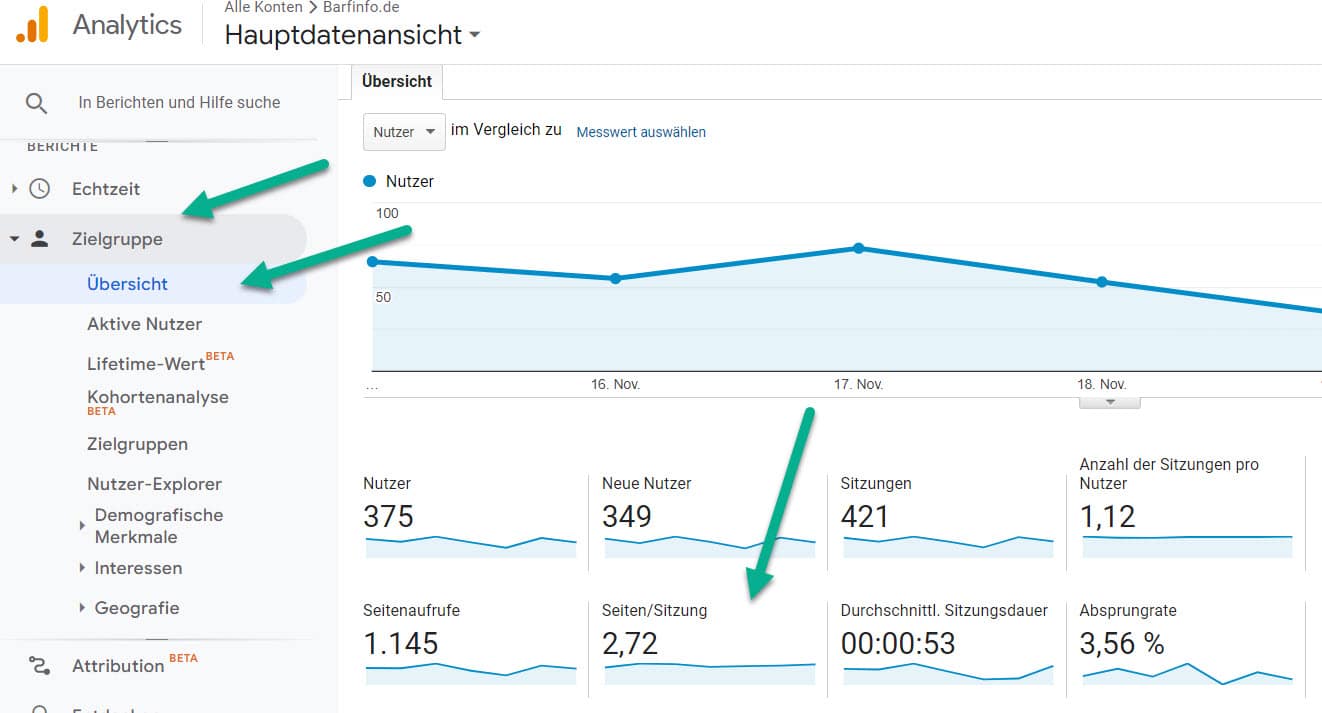Click the 17. Nov. data point on chart

click(x=858, y=248)
